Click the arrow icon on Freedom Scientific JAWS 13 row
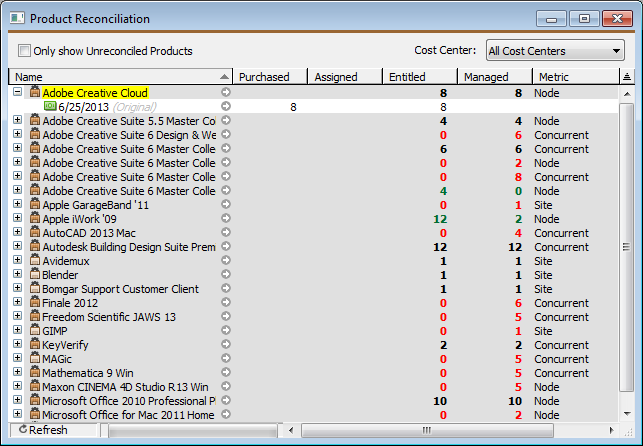643x446 pixels. [226, 316]
